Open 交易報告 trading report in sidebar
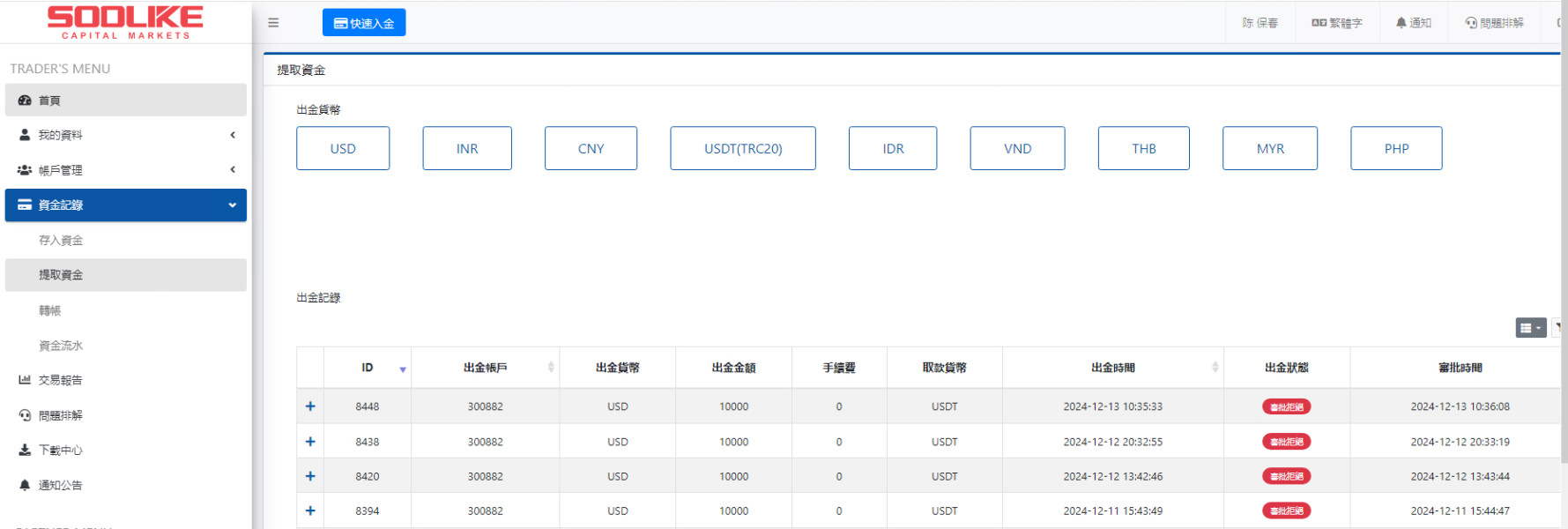The width and height of the screenshot is (1568, 529). [60, 380]
